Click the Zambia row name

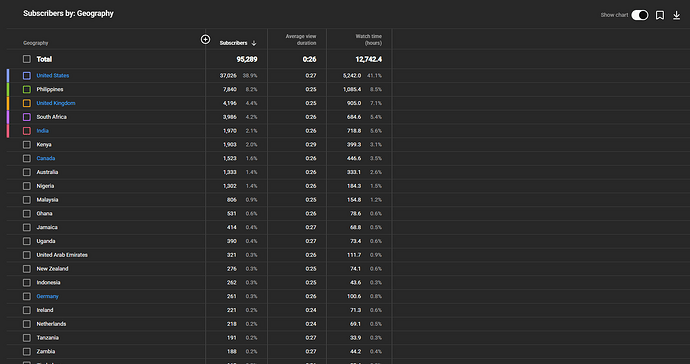point(46,351)
